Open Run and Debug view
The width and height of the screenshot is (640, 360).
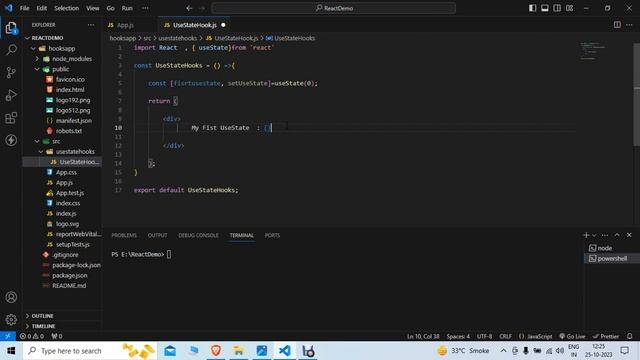click(x=11, y=95)
